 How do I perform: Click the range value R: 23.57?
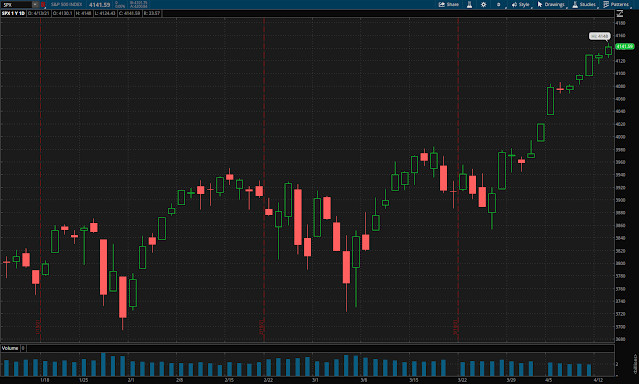pos(152,13)
